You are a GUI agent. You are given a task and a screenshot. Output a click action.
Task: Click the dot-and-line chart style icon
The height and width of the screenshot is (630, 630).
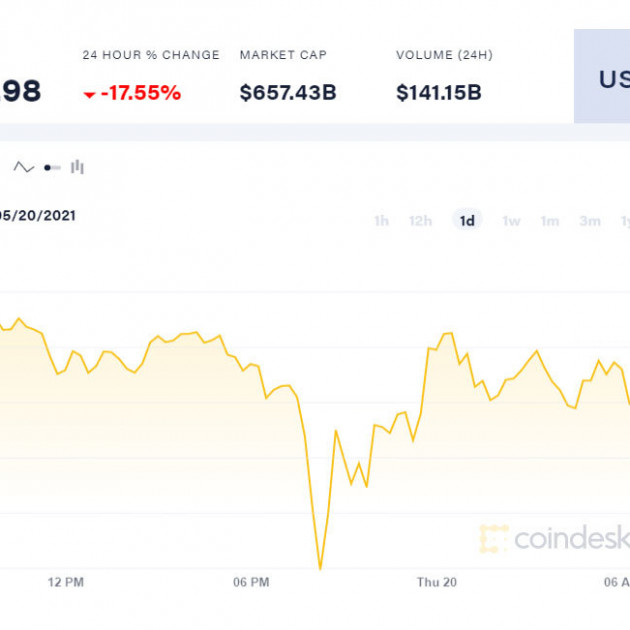point(52,168)
